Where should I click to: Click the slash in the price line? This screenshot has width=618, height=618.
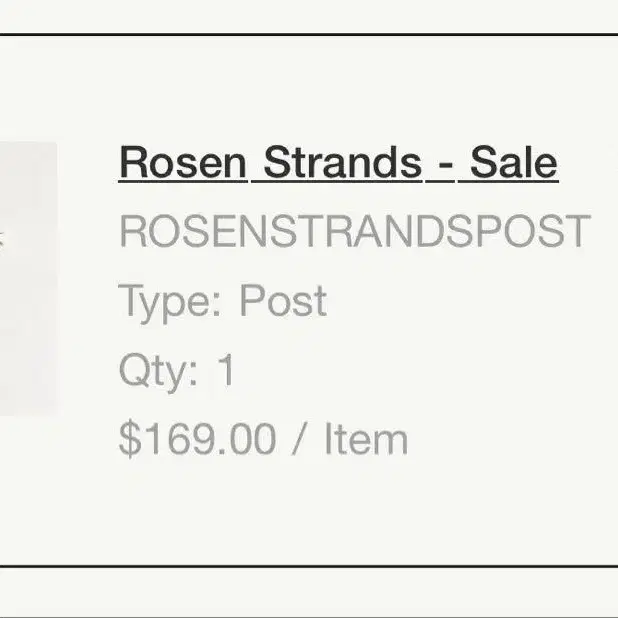(298, 440)
